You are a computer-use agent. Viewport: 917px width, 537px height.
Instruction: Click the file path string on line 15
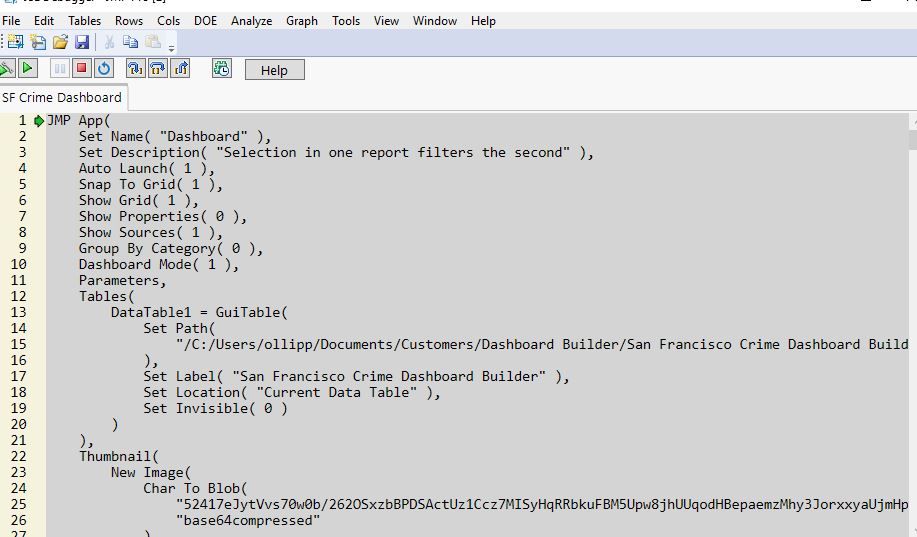tap(542, 345)
